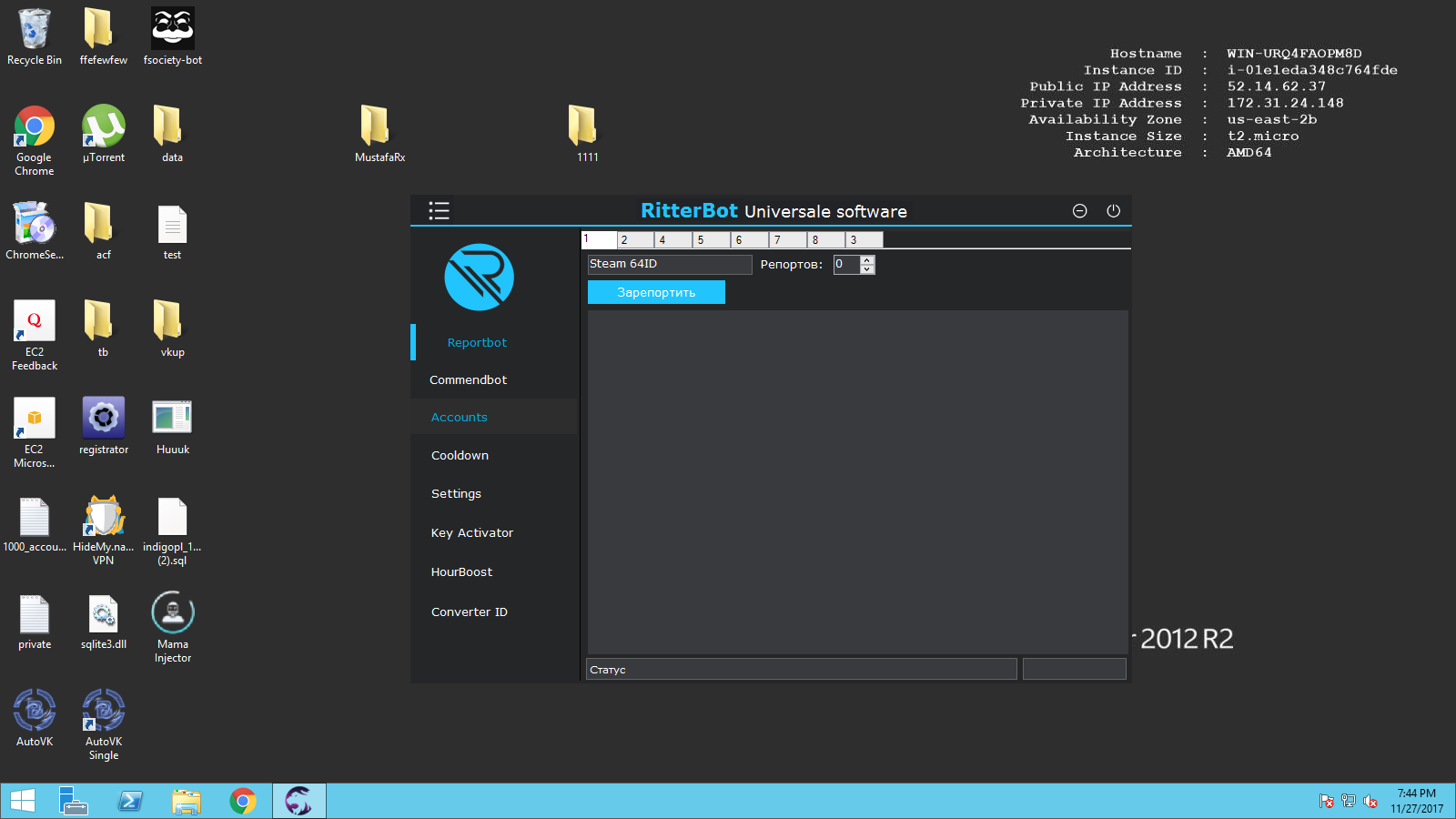Select tab 8 in the tab strip
Image resolution: width=1456 pixels, height=819 pixels.
point(825,240)
